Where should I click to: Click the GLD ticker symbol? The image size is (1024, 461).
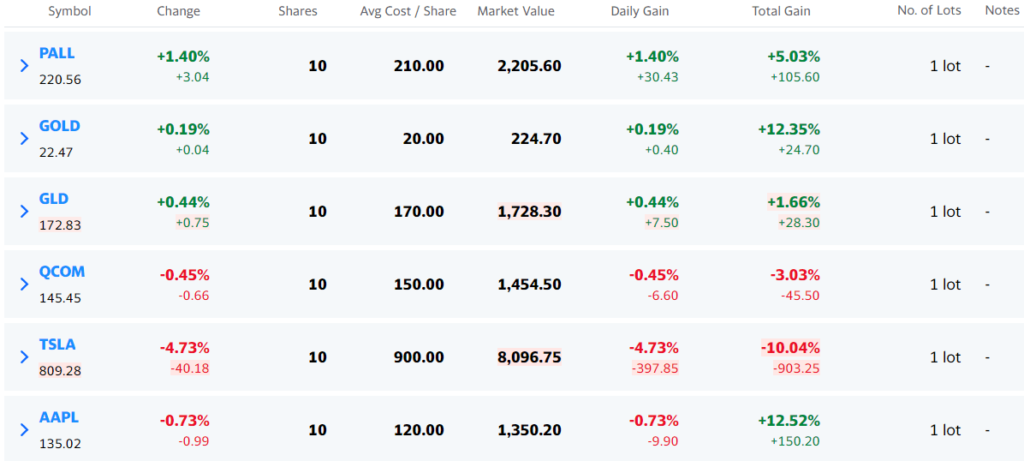coord(54,199)
